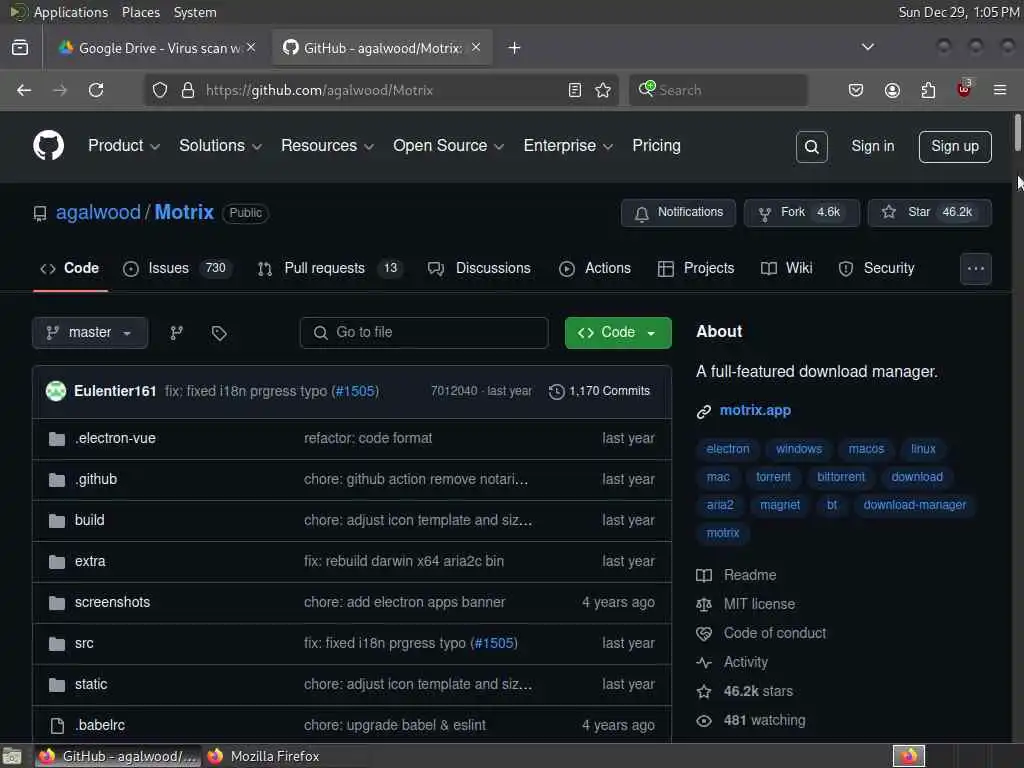Click the address bar URL

(x=319, y=90)
